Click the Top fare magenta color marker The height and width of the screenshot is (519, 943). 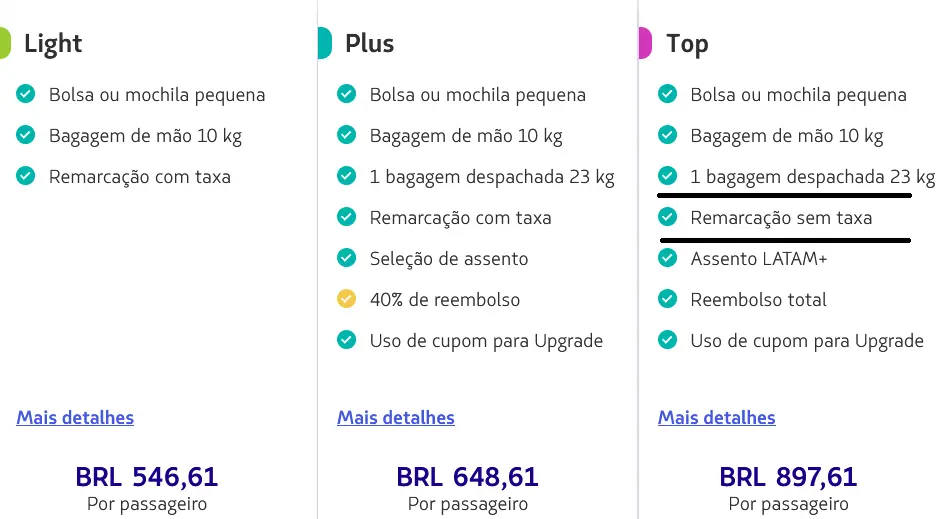click(645, 43)
